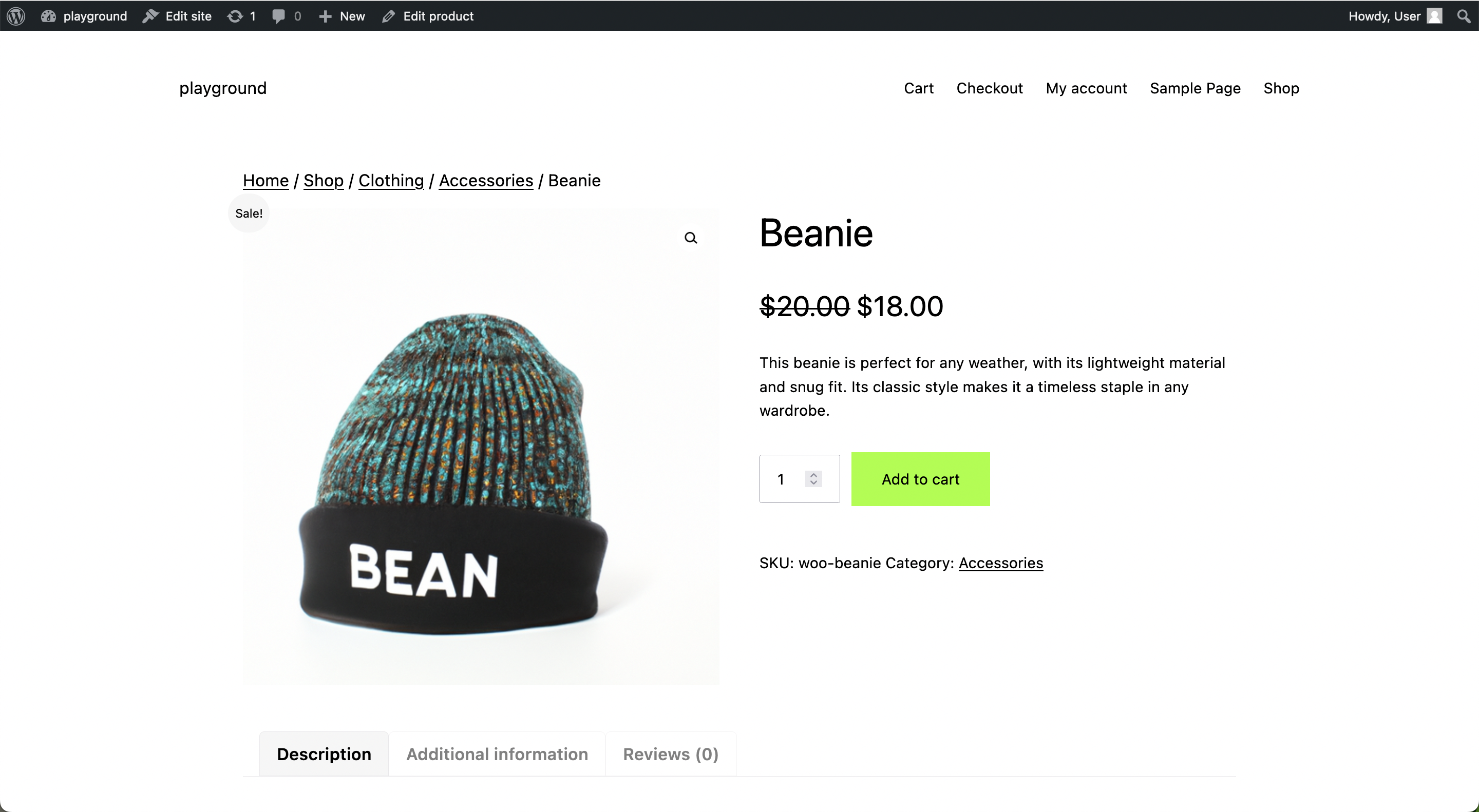The width and height of the screenshot is (1479, 812).
Task: Open Edit site from the admin bar
Action: pos(177,16)
